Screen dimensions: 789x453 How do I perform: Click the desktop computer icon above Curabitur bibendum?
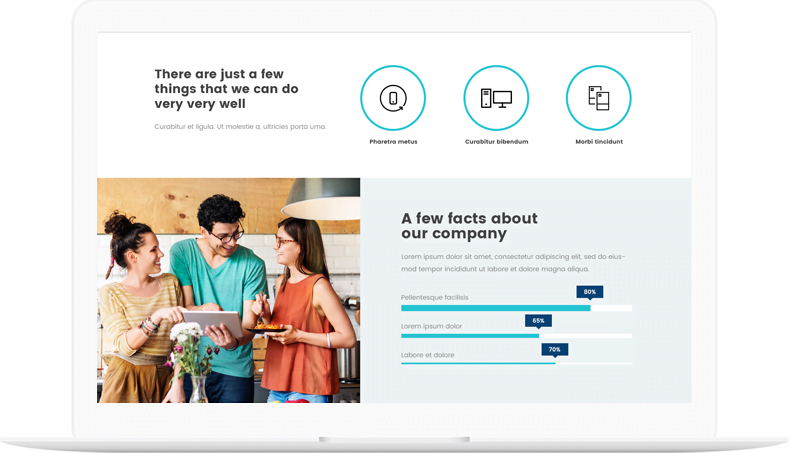click(x=496, y=98)
